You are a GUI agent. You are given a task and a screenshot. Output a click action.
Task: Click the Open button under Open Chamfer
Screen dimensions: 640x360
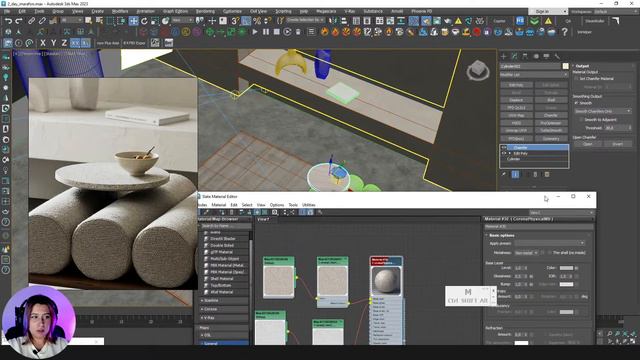(587, 144)
